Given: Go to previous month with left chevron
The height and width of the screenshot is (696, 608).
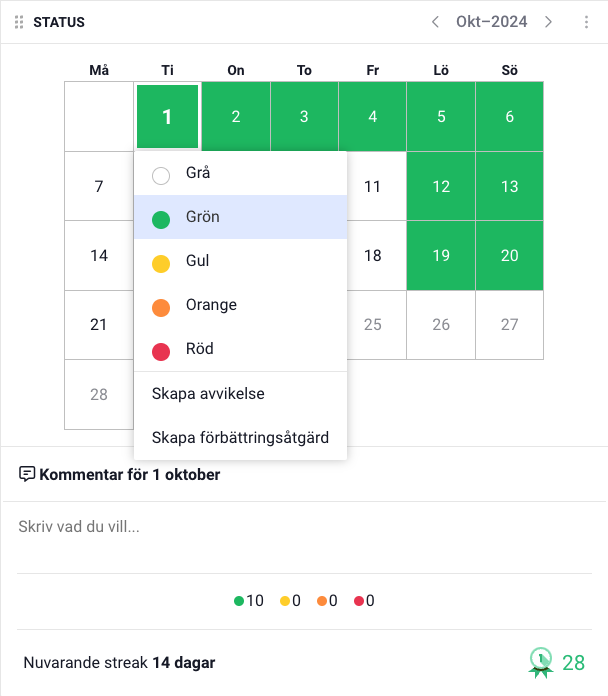Looking at the screenshot, I should coord(435,22).
